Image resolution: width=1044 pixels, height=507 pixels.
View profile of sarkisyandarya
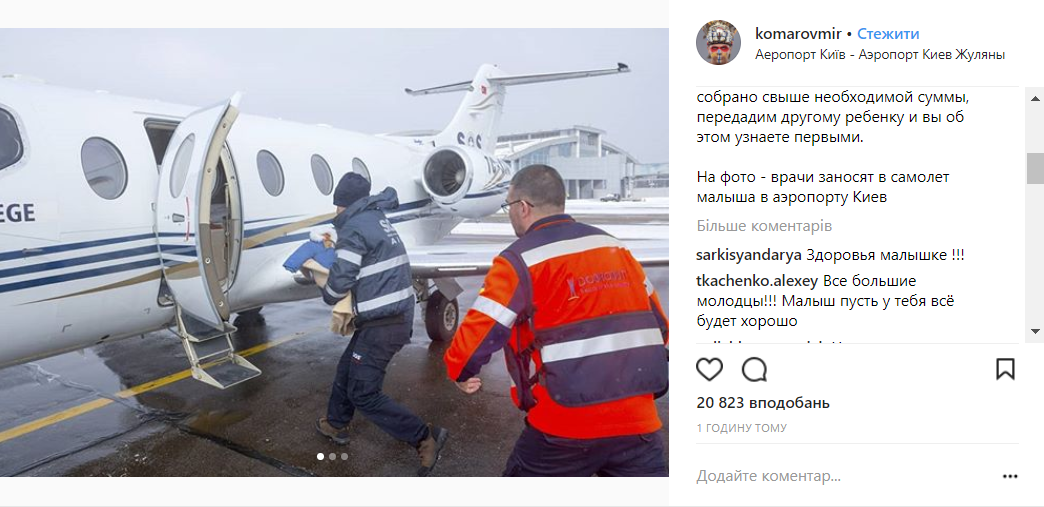[x=749, y=255]
